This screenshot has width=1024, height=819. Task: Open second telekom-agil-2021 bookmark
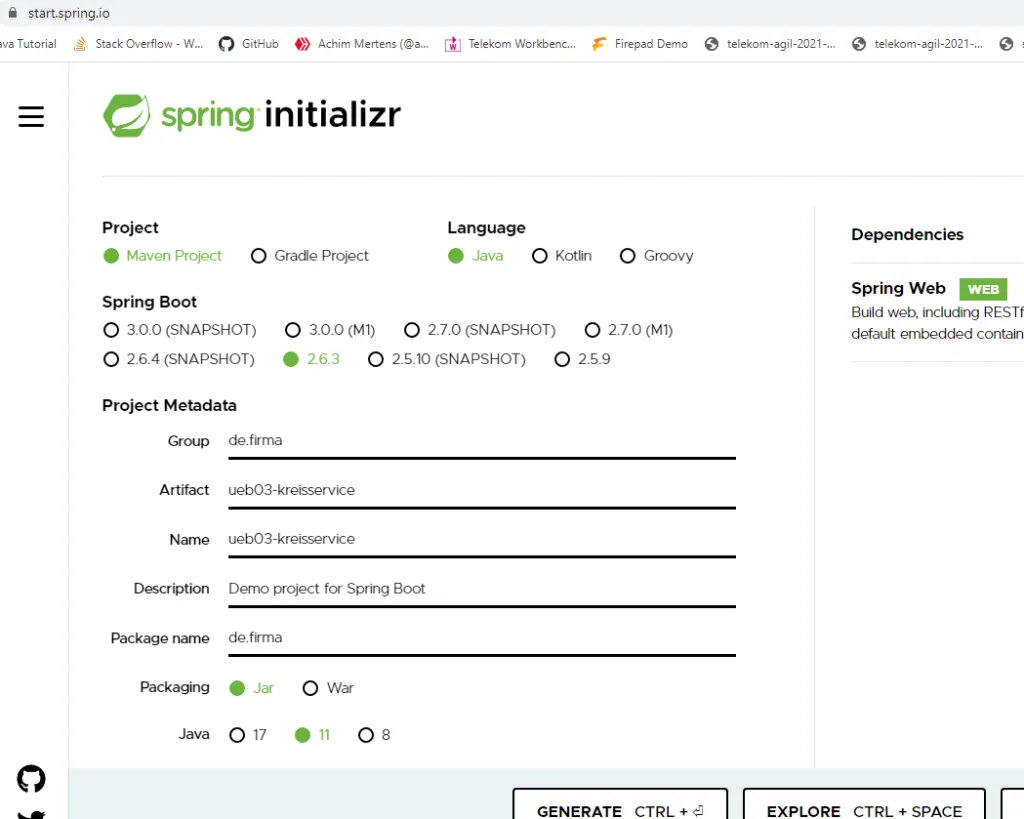917,44
